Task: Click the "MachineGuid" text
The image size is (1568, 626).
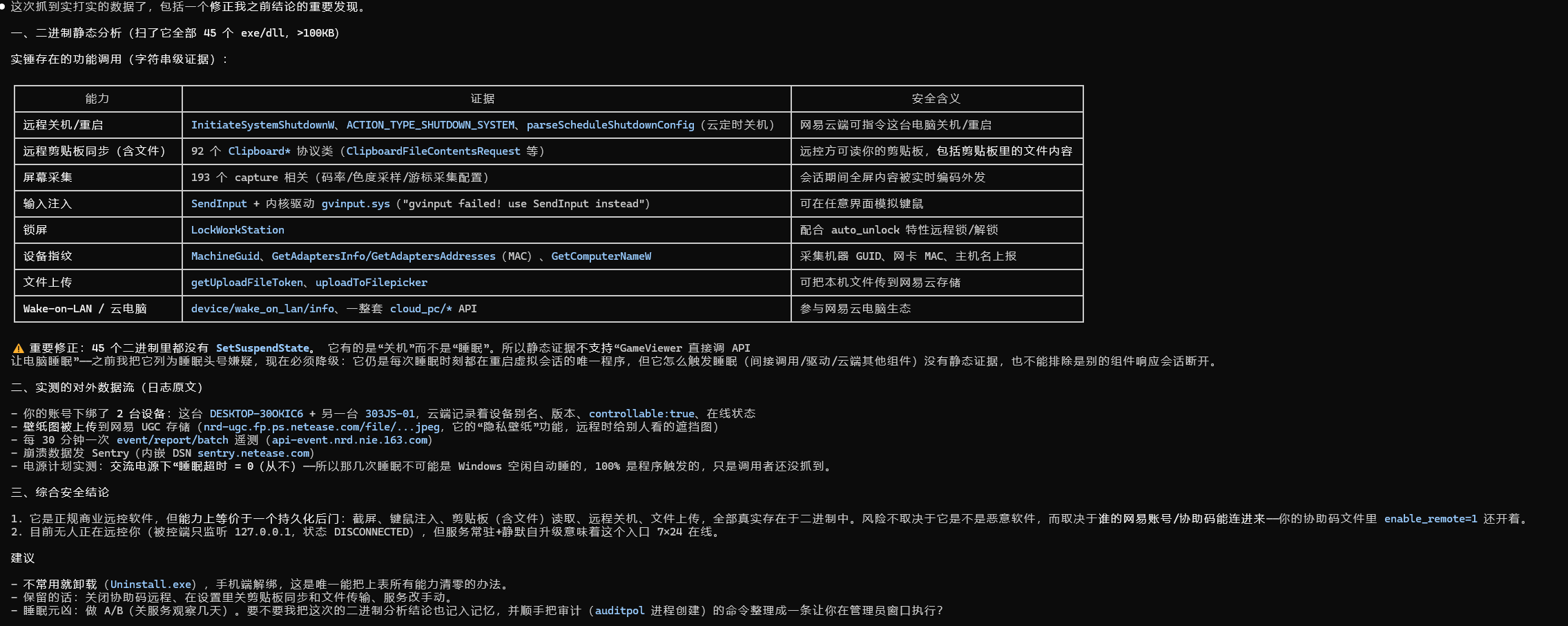Action: pyautogui.click(x=225, y=256)
